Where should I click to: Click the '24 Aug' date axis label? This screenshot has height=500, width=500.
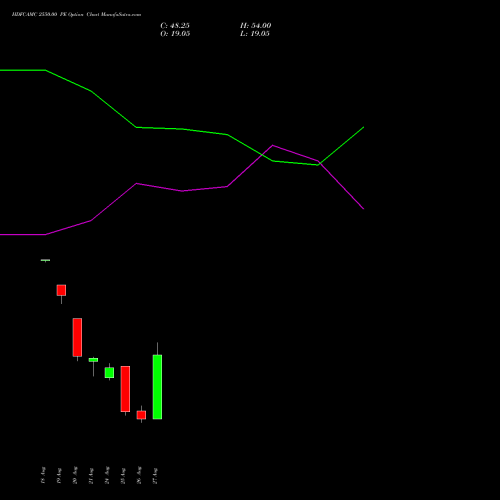click(107, 475)
